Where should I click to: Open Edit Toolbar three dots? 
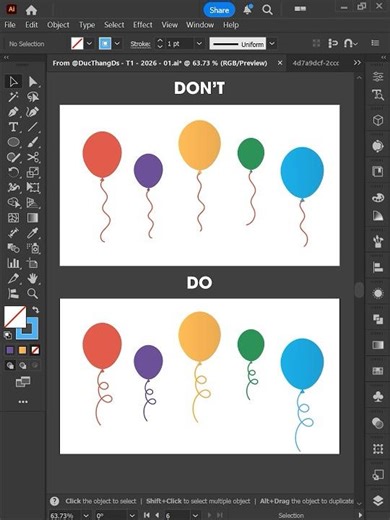click(x=23, y=402)
